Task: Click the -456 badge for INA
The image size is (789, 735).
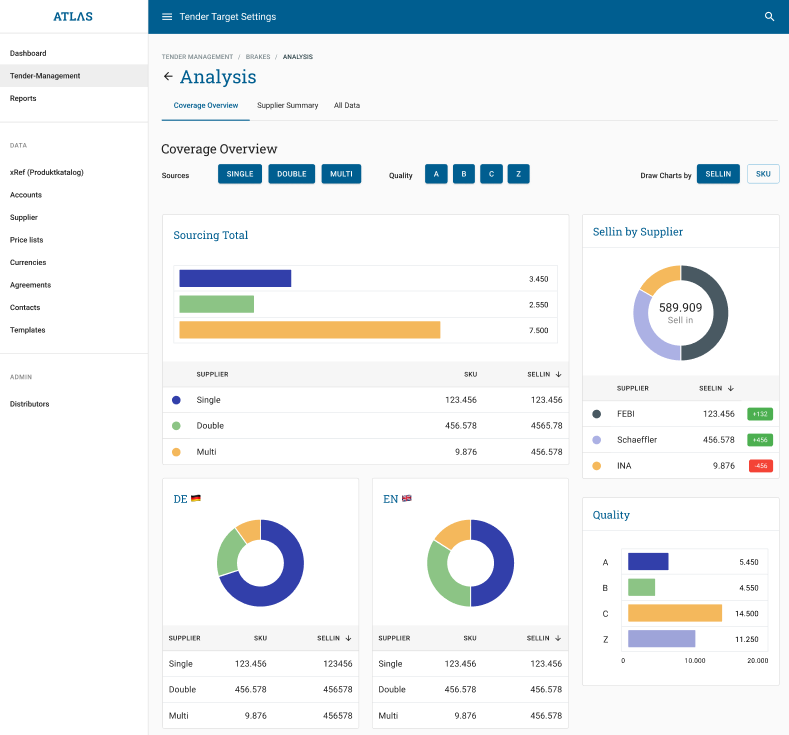Action: [761, 466]
